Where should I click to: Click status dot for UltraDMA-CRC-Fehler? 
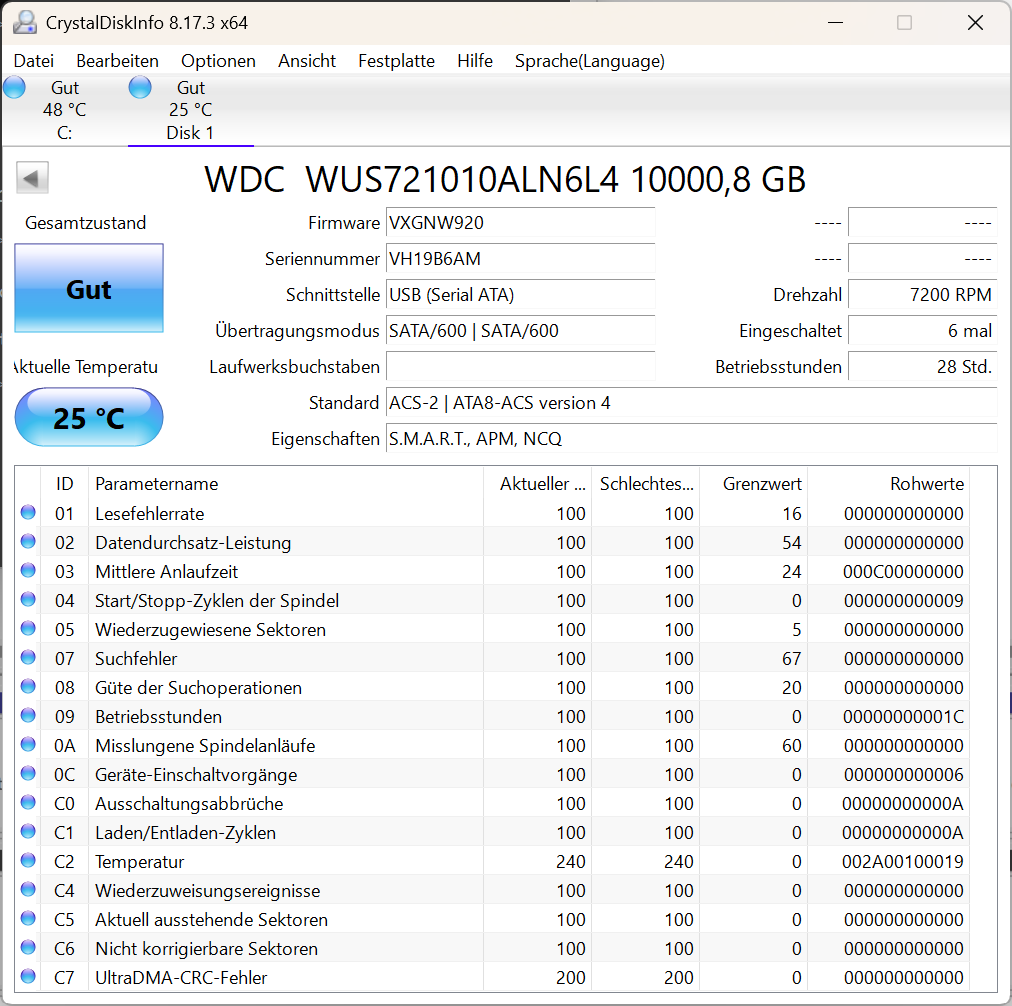[x=28, y=976]
